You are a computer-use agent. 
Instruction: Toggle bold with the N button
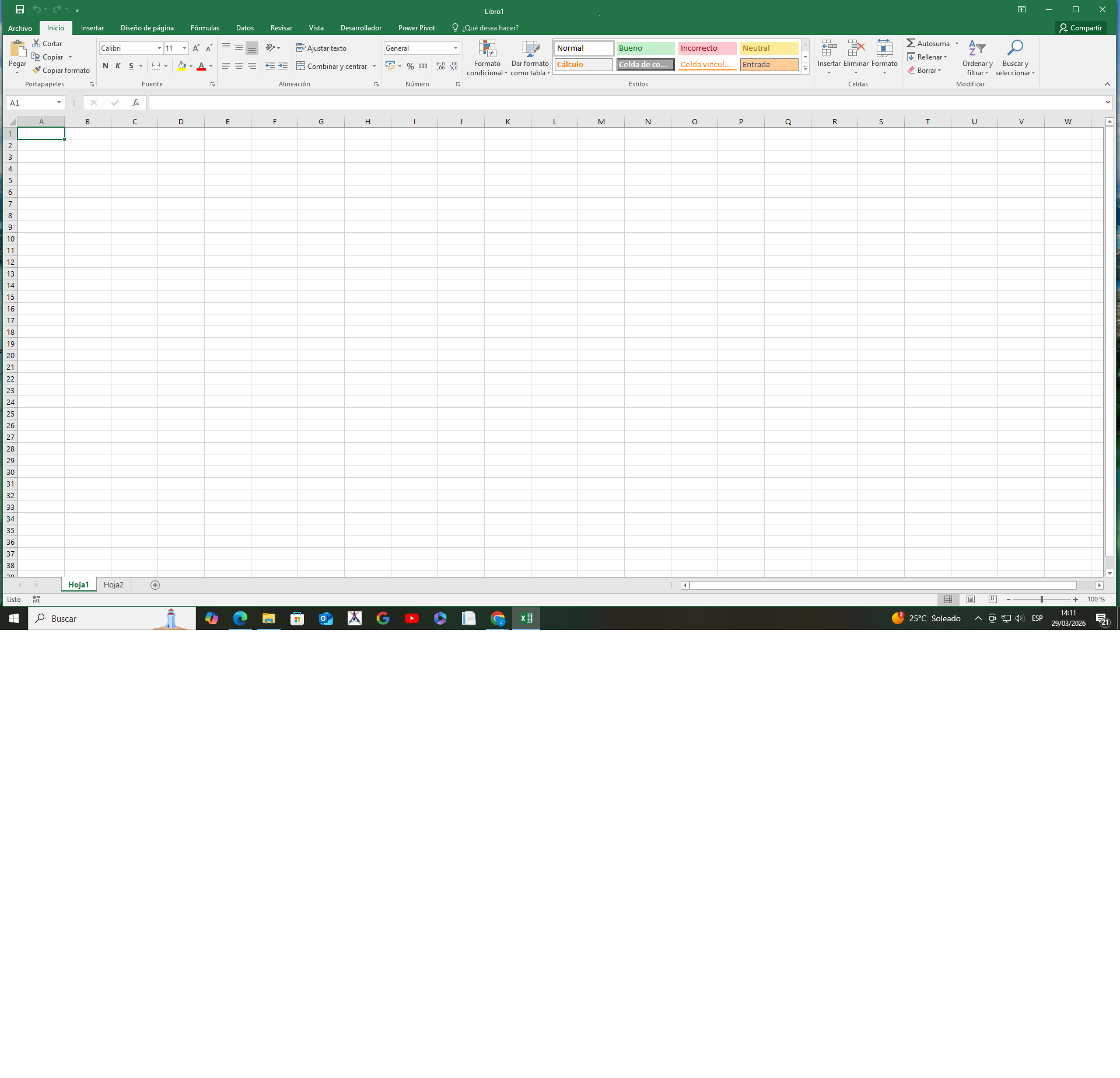pos(106,66)
